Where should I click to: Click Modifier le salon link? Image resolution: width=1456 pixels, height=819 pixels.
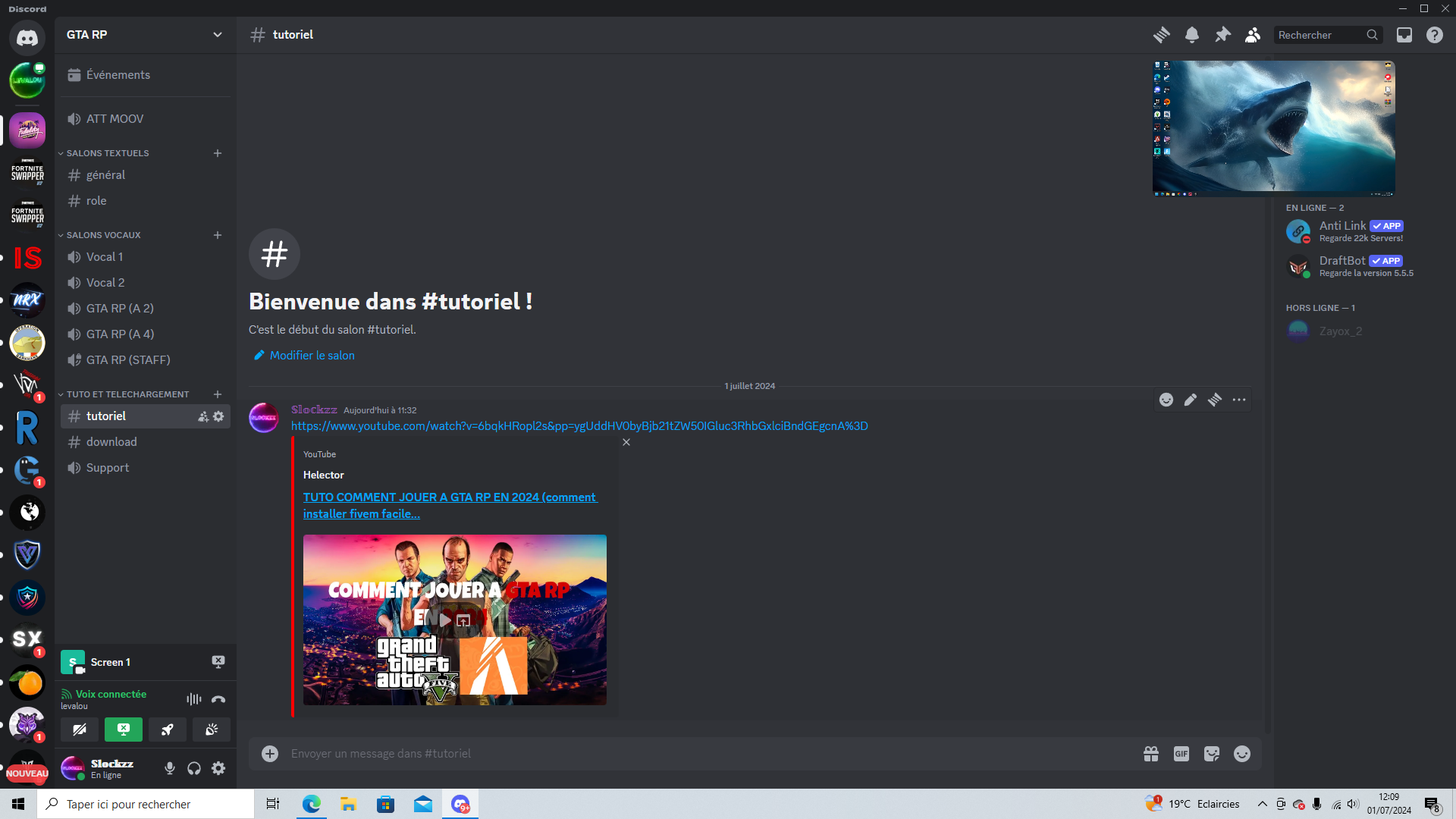click(312, 356)
